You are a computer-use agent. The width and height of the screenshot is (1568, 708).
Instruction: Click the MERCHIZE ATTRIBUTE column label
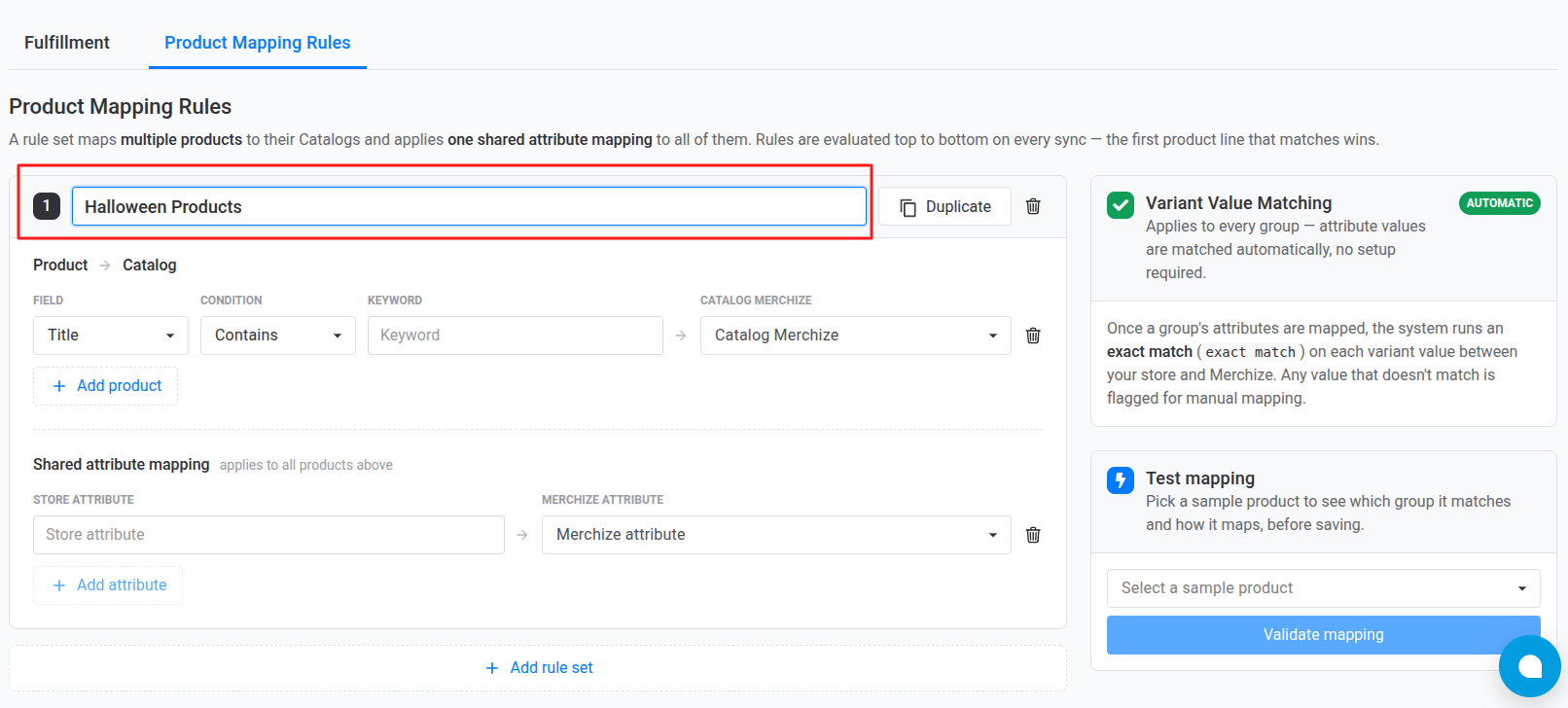pyautogui.click(x=603, y=500)
